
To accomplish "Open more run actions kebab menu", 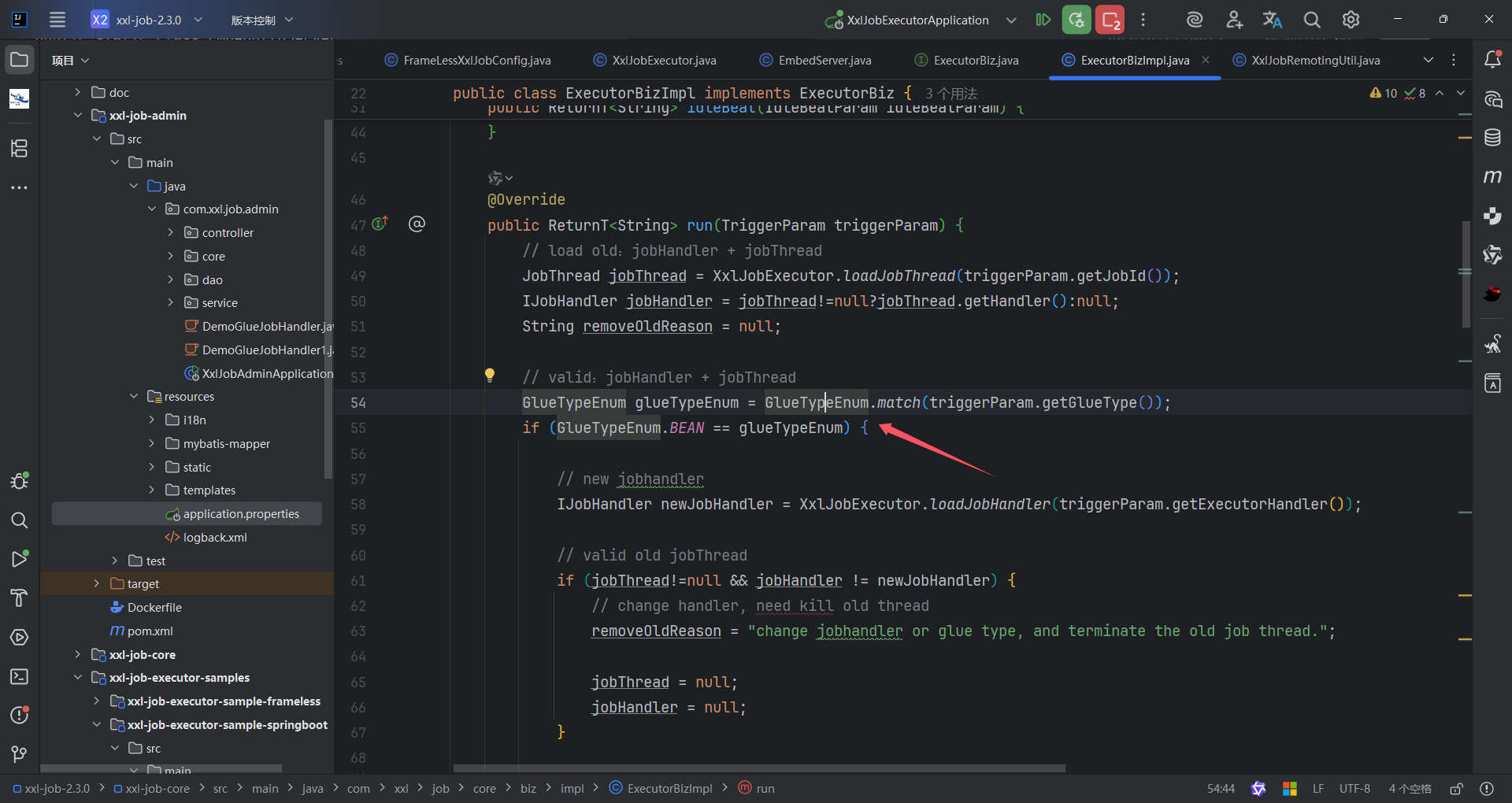I will click(1143, 20).
